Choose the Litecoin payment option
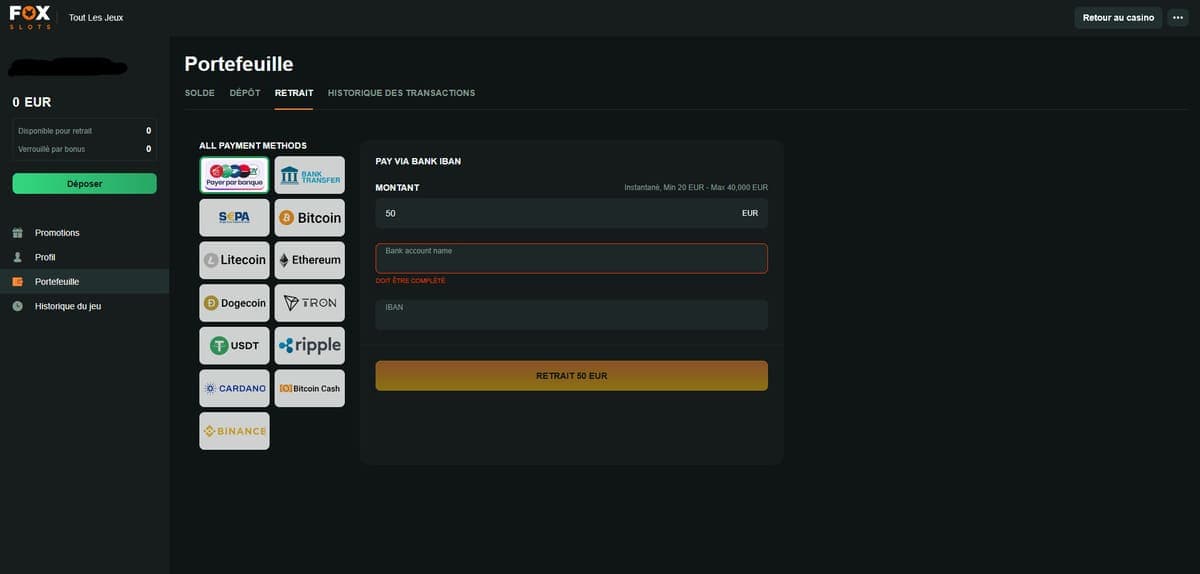This screenshot has width=1200, height=574. coord(234,260)
